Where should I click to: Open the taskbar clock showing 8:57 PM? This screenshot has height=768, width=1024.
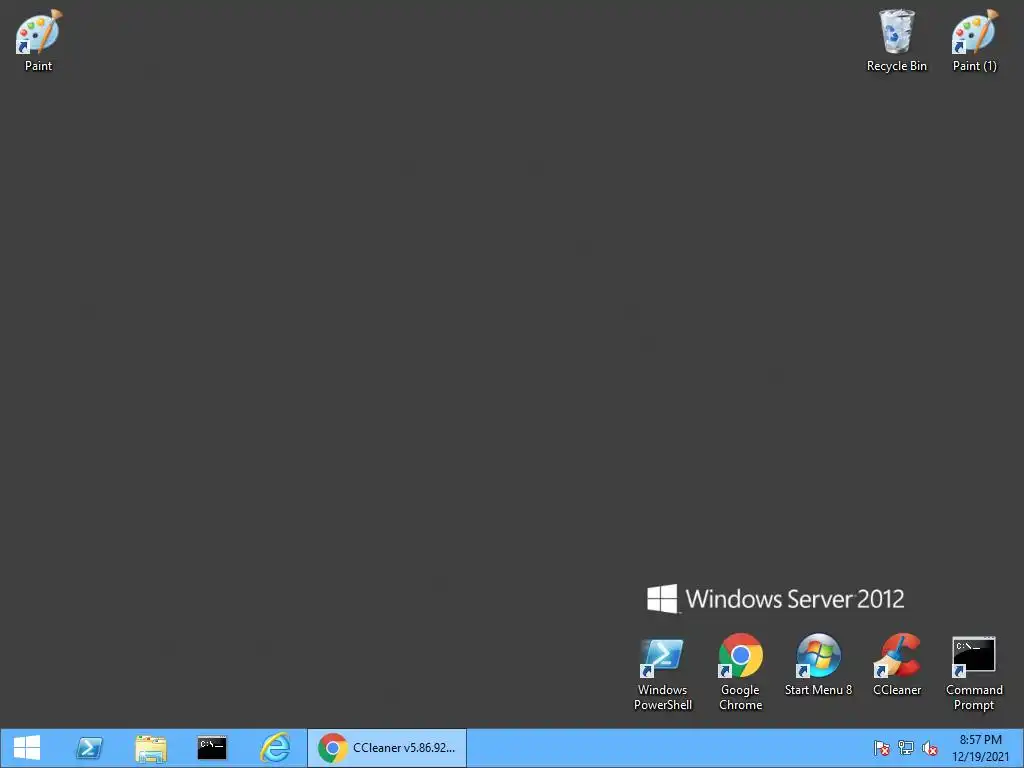(980, 748)
